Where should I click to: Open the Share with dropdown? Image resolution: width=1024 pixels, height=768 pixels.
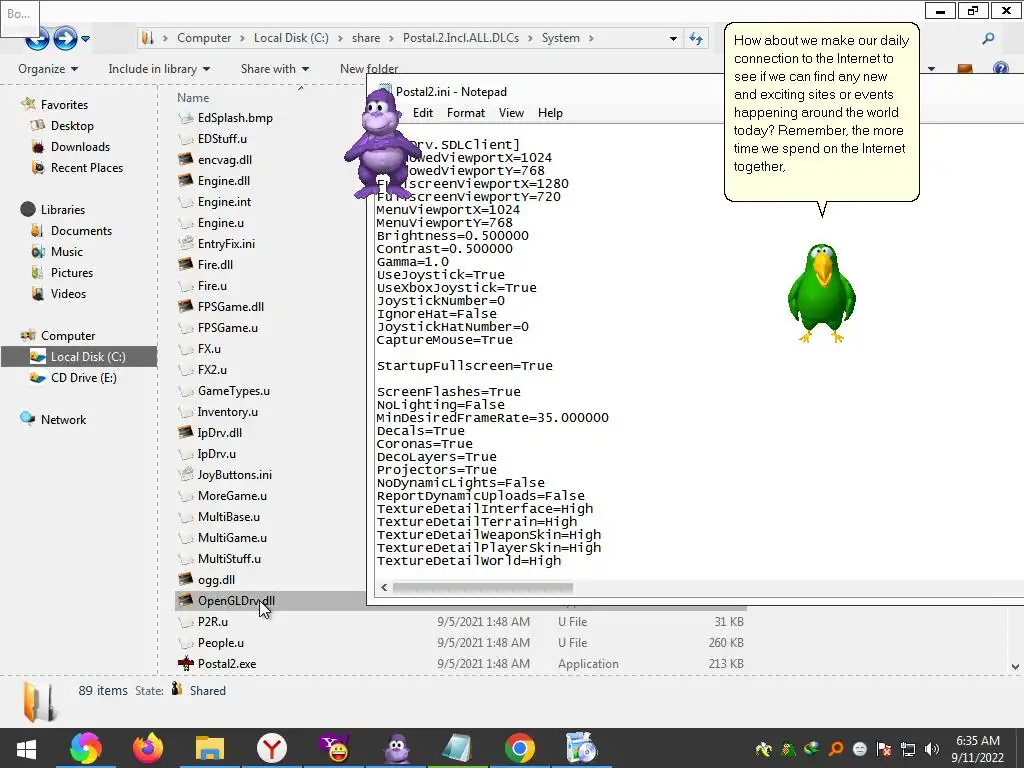(274, 69)
